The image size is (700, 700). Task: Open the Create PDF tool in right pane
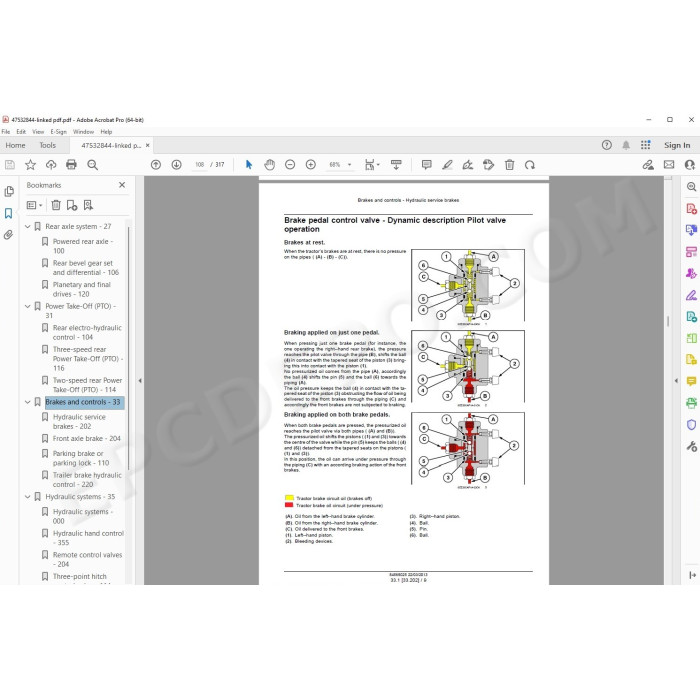[x=691, y=209]
